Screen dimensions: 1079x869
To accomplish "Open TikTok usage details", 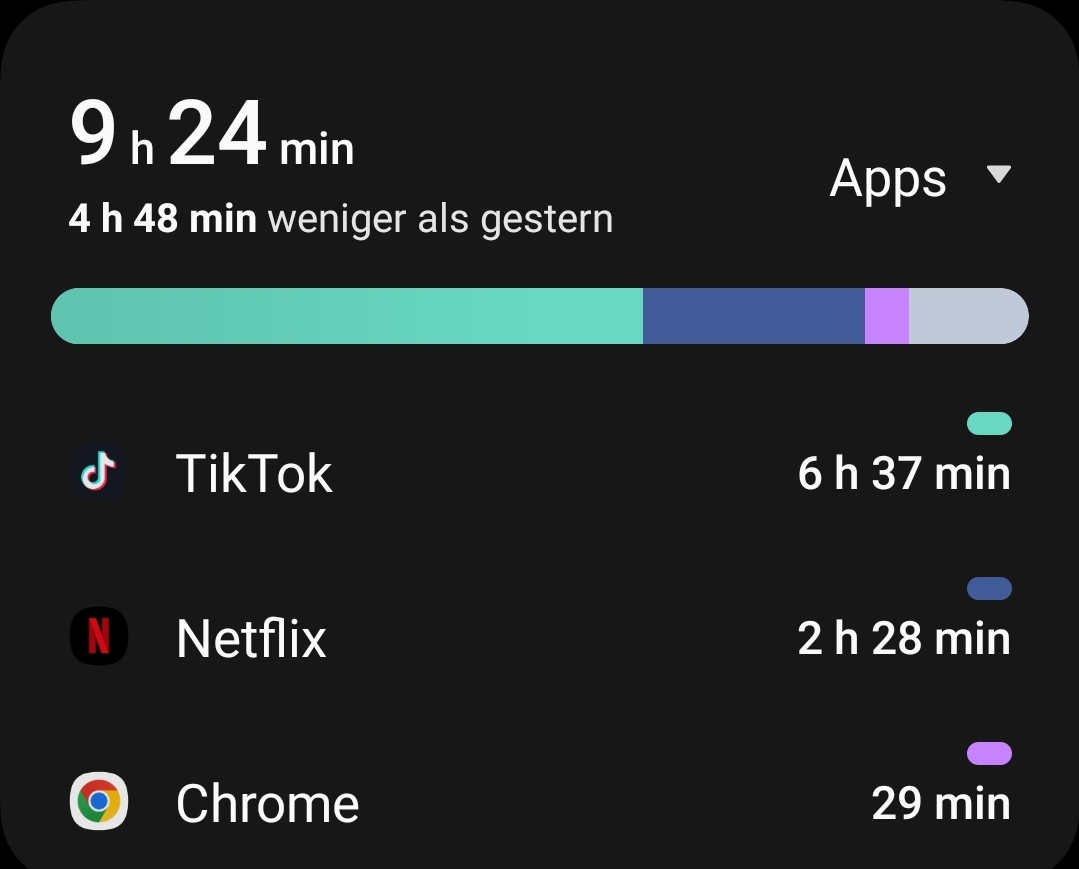I will 540,472.
